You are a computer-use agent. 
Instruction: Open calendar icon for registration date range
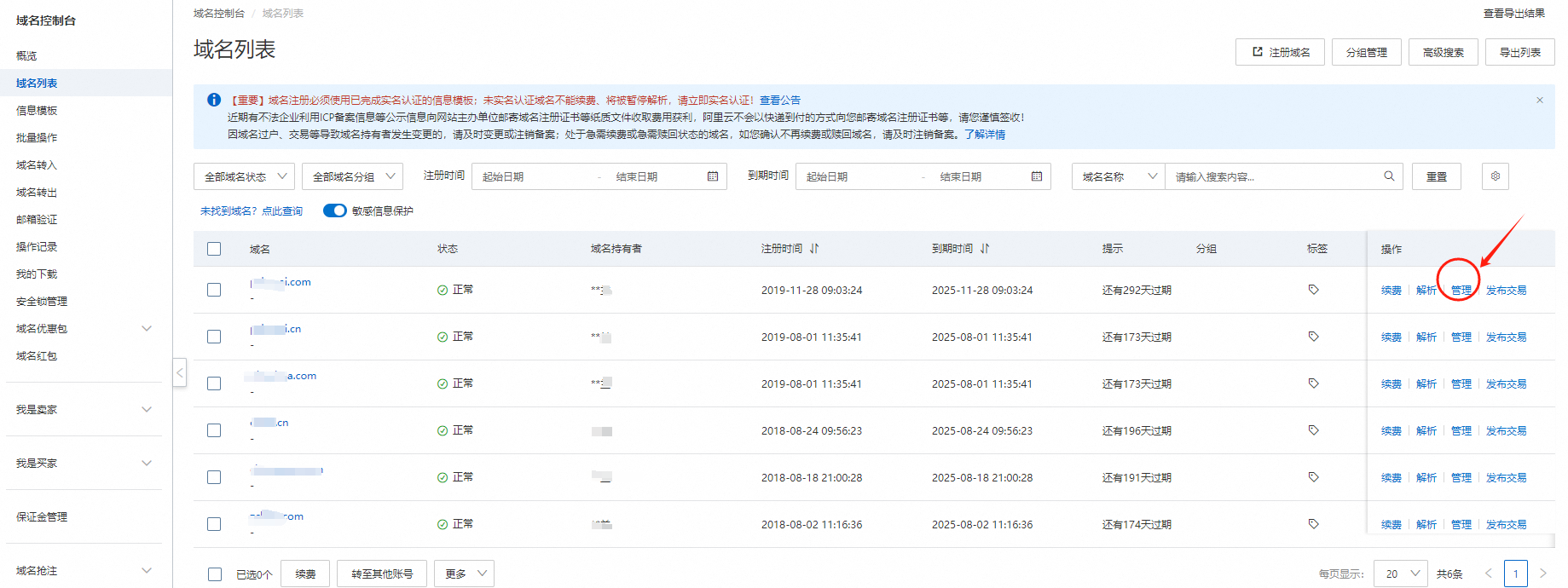(x=713, y=176)
